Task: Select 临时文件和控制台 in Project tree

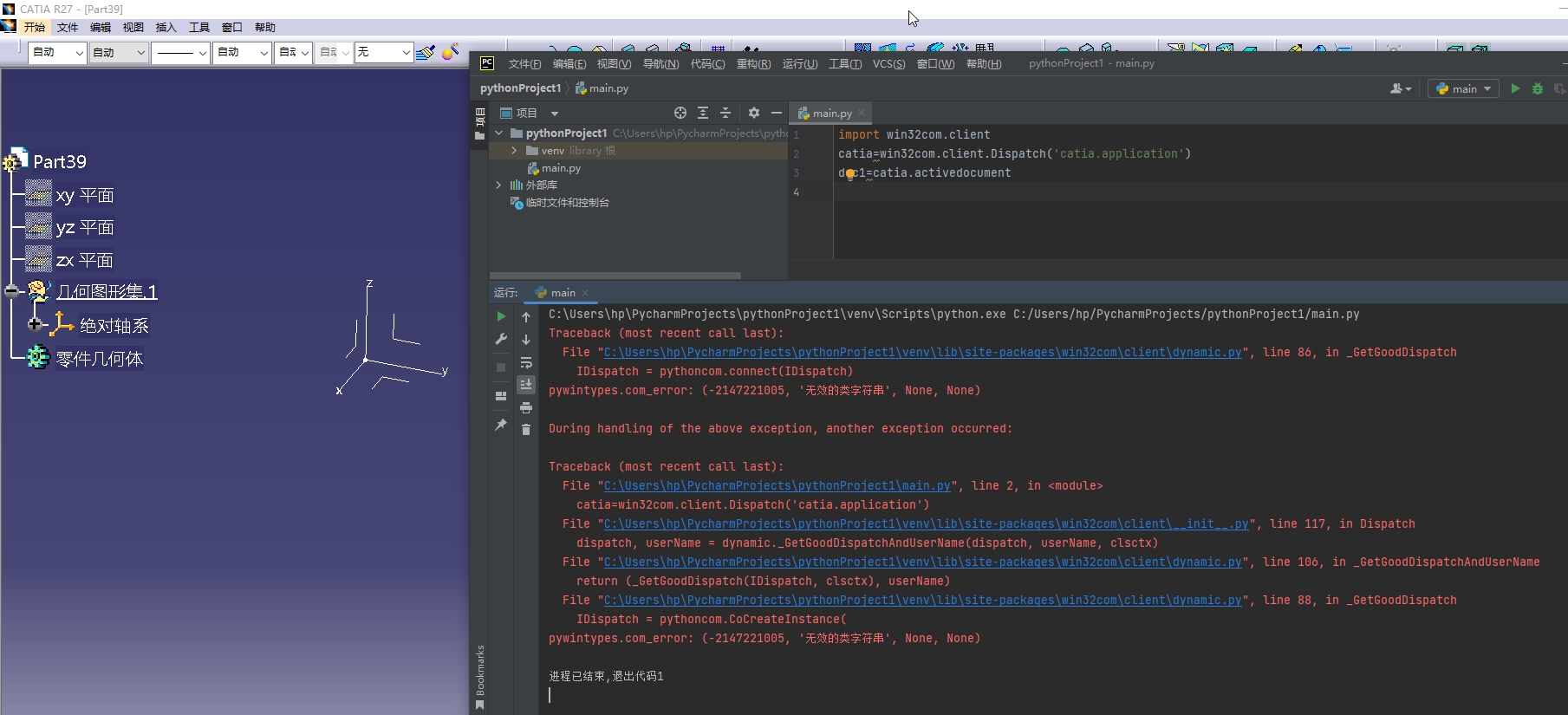Action: pos(560,203)
